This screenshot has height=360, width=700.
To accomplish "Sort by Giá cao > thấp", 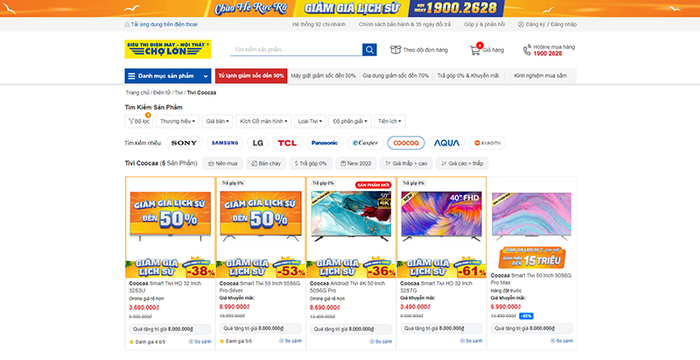I will 462,163.
